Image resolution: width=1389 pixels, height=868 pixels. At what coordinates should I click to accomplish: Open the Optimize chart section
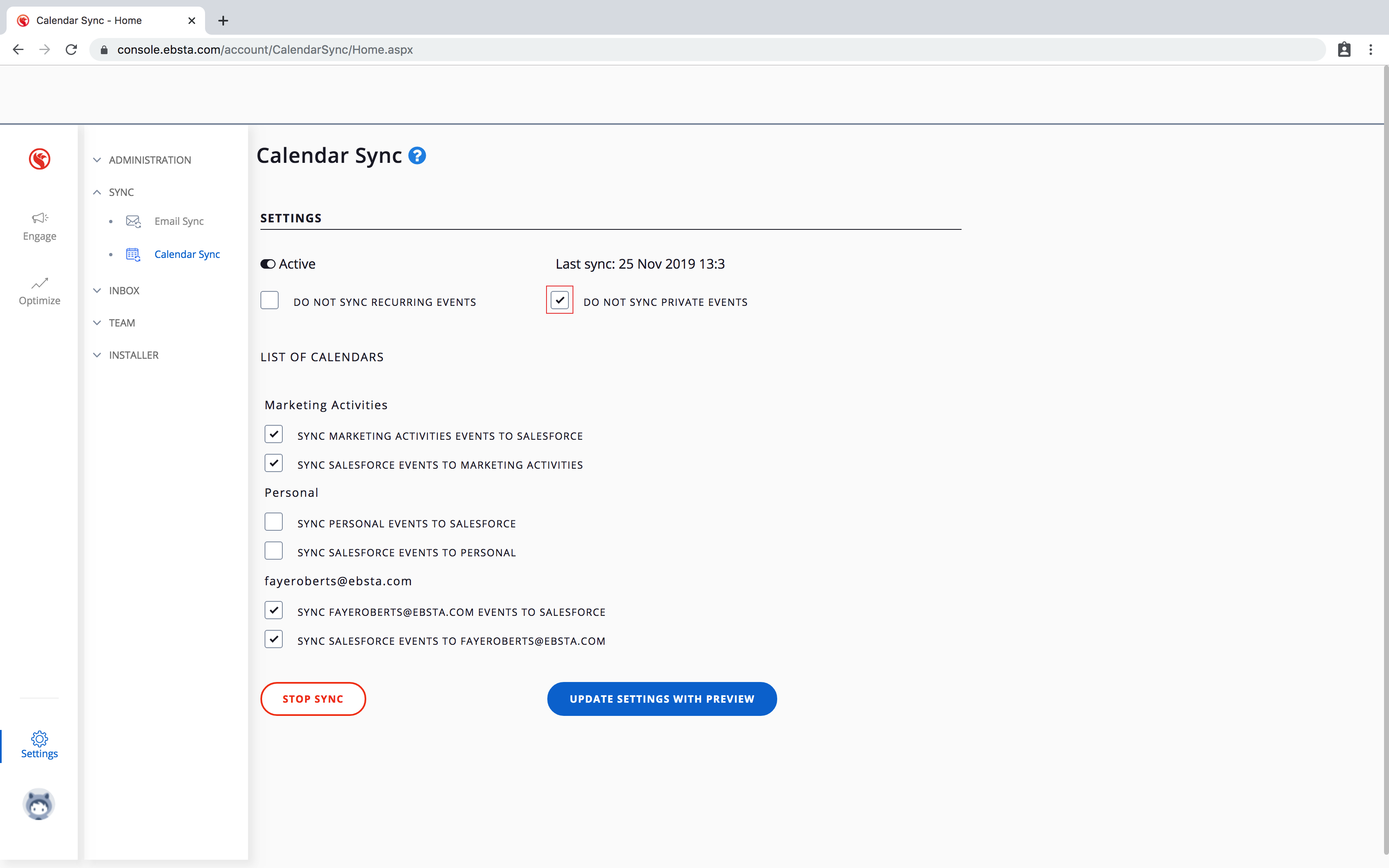[40, 291]
